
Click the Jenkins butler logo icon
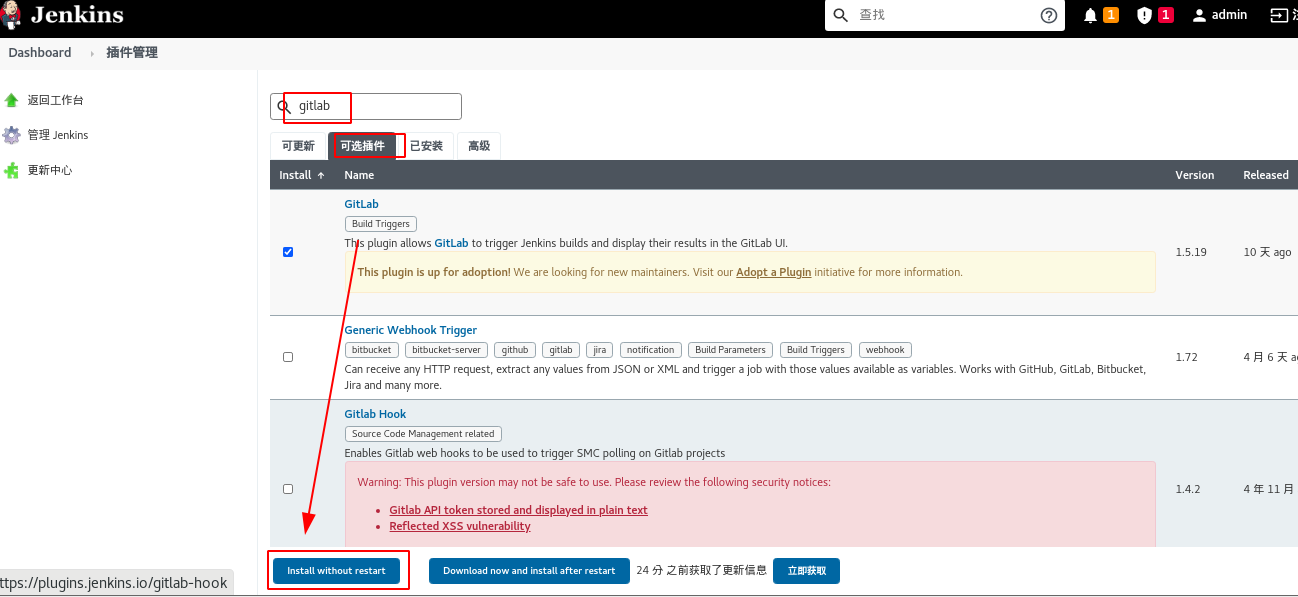[x=11, y=15]
